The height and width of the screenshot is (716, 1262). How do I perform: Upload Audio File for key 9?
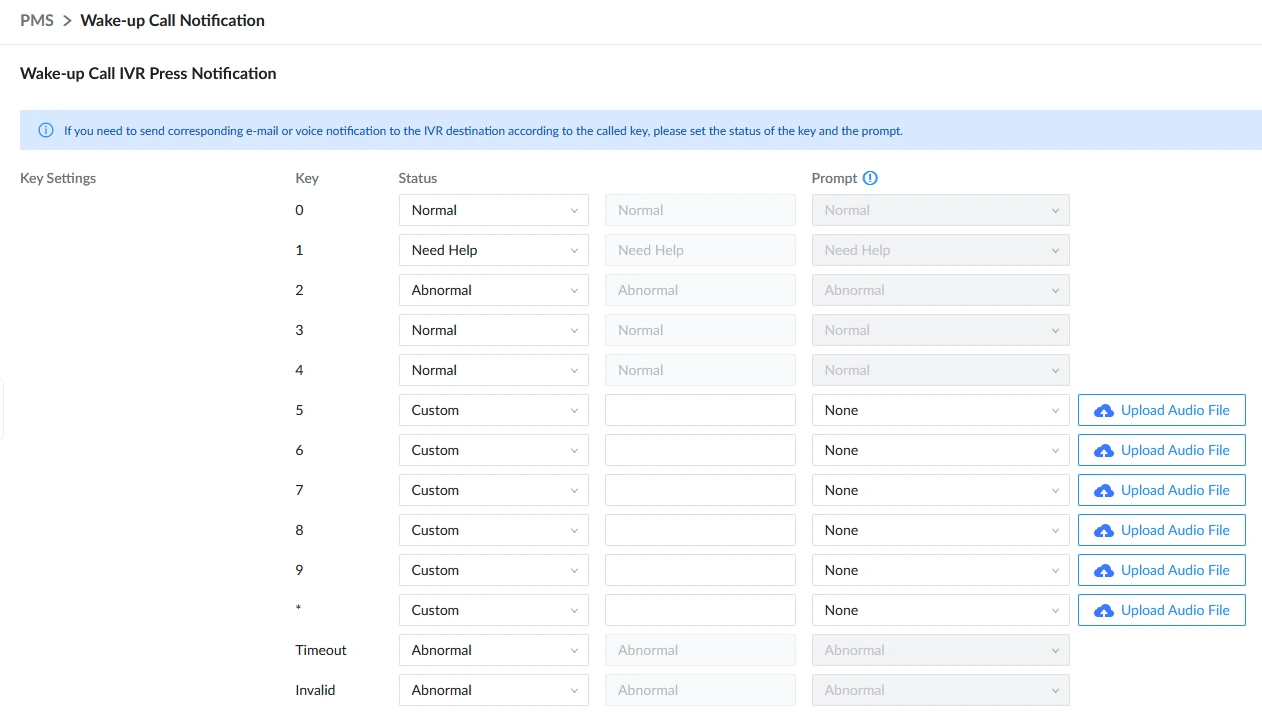(x=1162, y=570)
